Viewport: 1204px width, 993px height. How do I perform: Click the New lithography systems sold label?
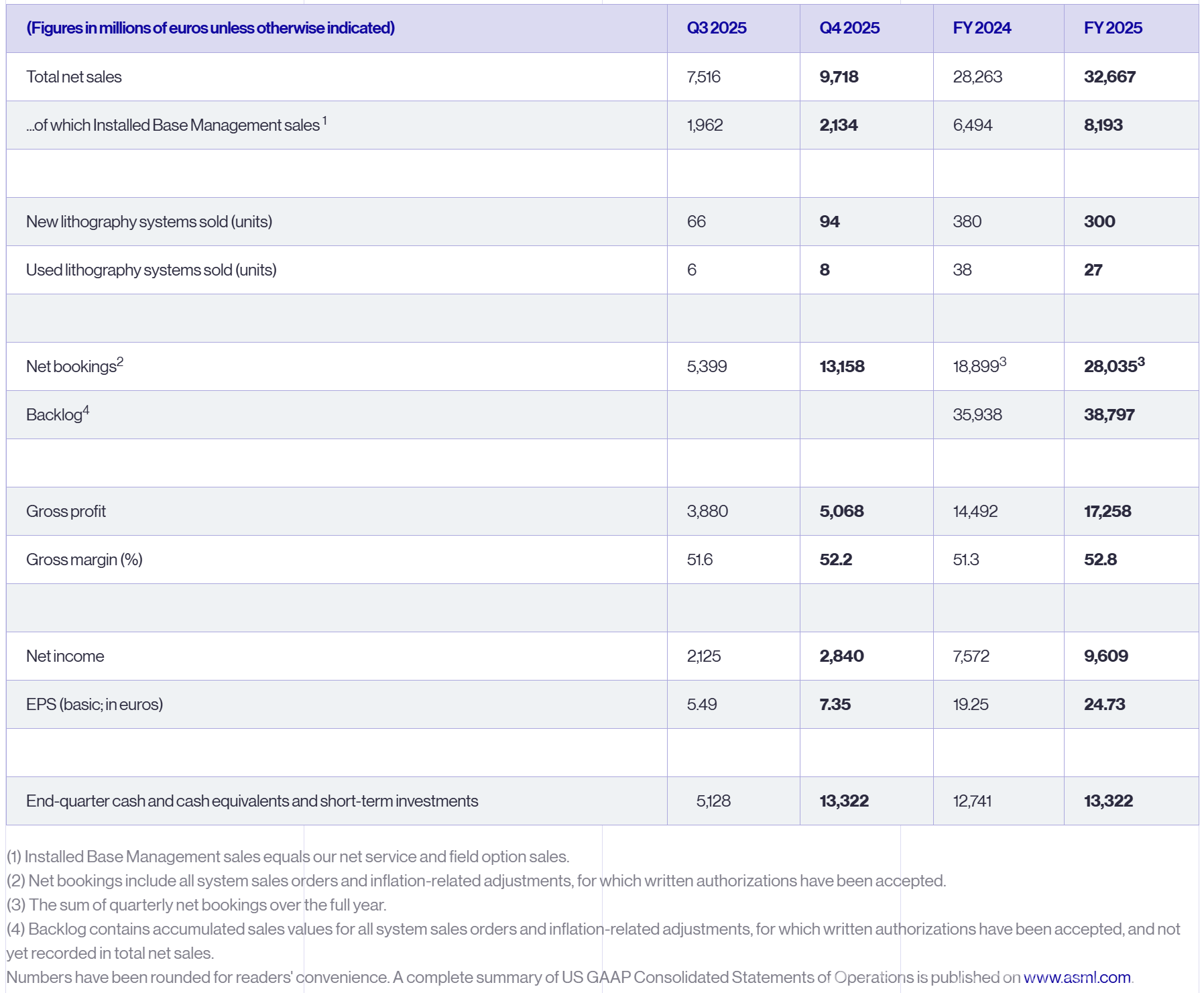149,222
